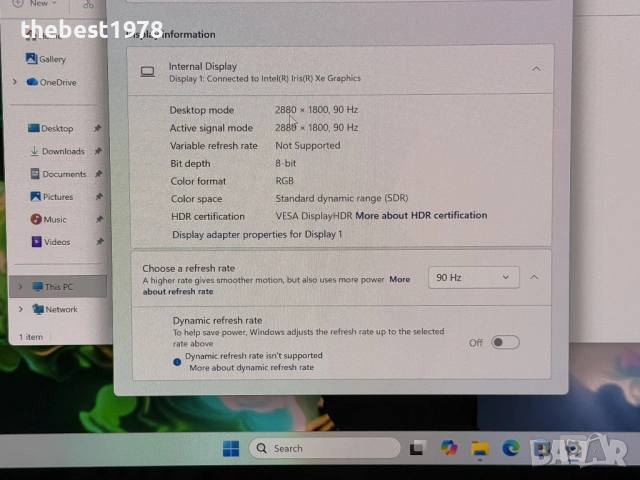Open File Explorer from the taskbar
Image resolution: width=640 pixels, height=480 pixels.
coord(480,448)
